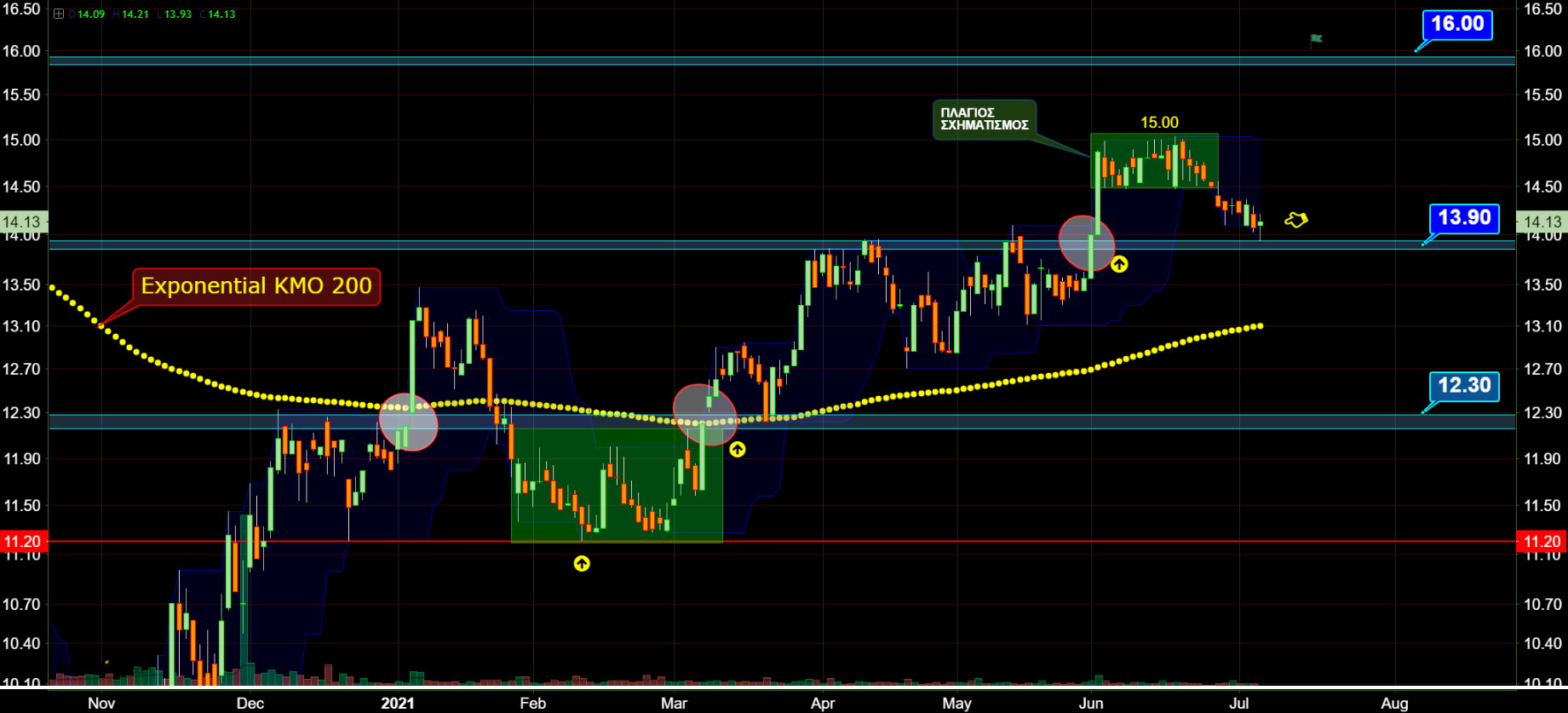Image resolution: width=1568 pixels, height=713 pixels.
Task: Click the red ellipse at June breakout
Action: tap(1087, 244)
